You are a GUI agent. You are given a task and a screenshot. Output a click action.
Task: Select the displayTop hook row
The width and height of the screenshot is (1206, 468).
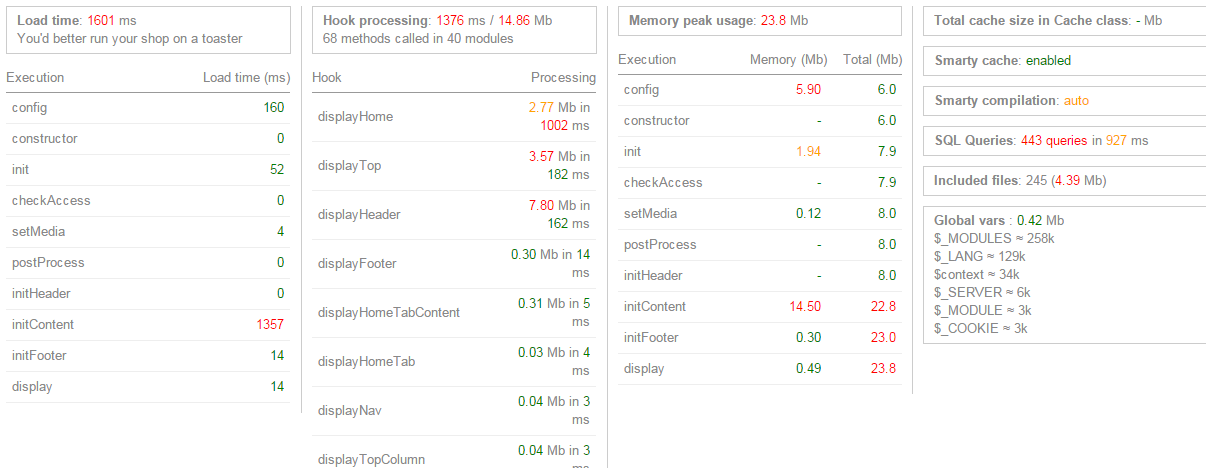(x=454, y=166)
